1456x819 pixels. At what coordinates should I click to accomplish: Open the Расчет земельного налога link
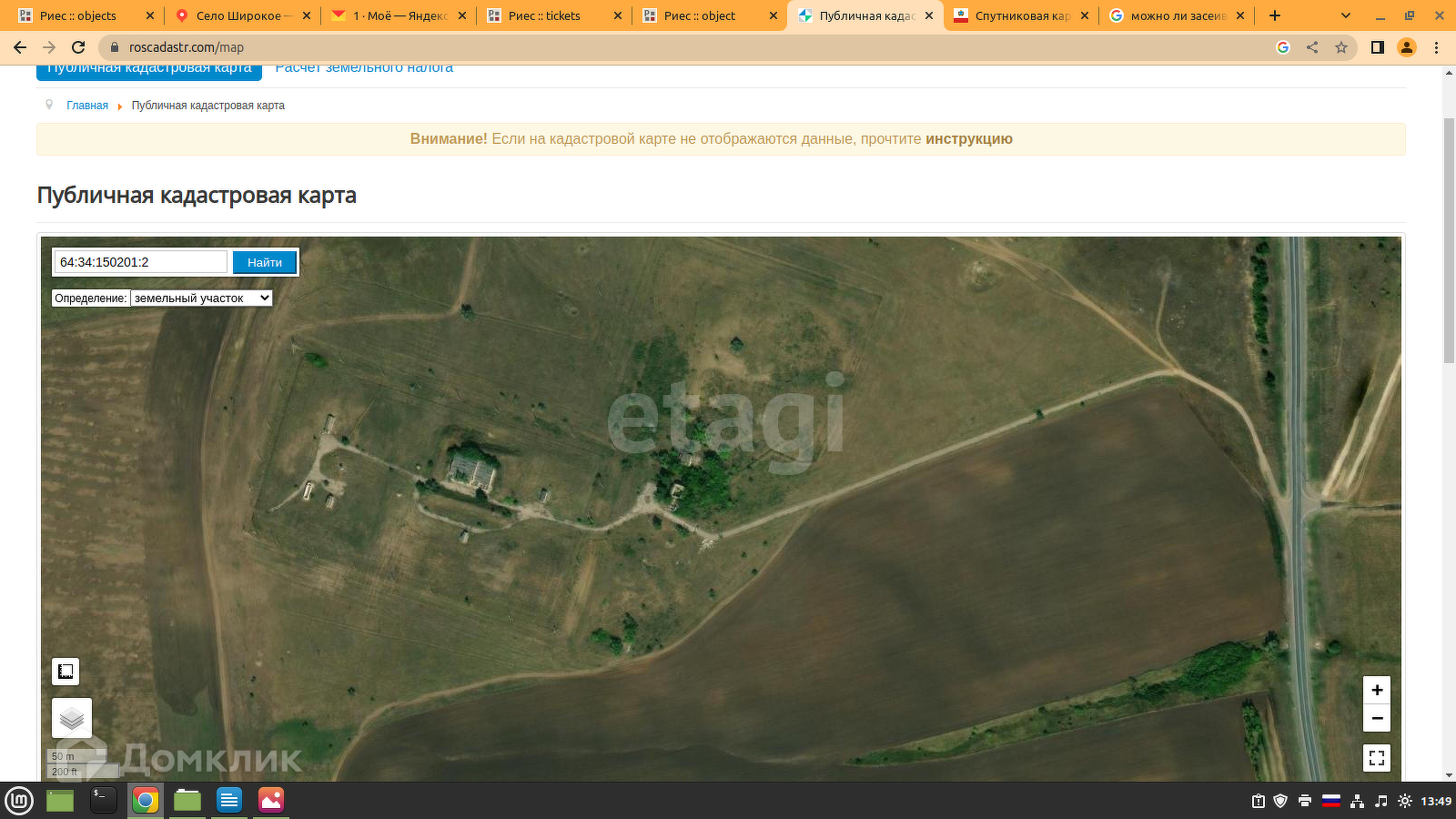point(364,69)
